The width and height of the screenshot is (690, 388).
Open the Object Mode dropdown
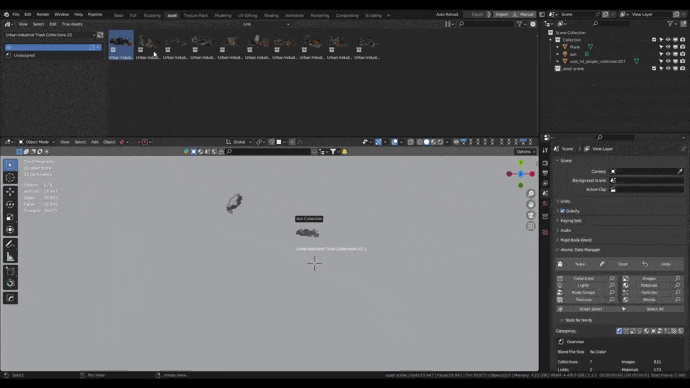click(37, 142)
